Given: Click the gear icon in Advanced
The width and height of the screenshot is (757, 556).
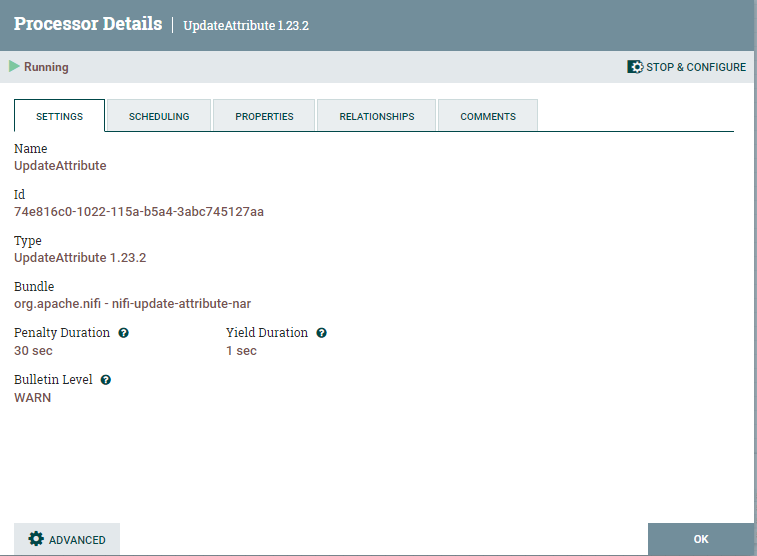Looking at the screenshot, I should [36, 539].
